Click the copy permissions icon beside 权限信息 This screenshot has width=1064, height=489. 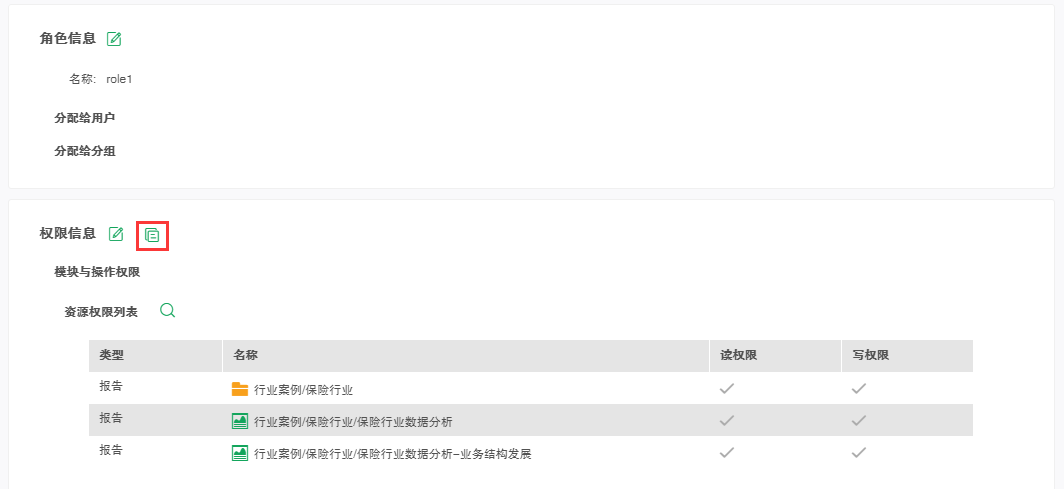[x=152, y=235]
